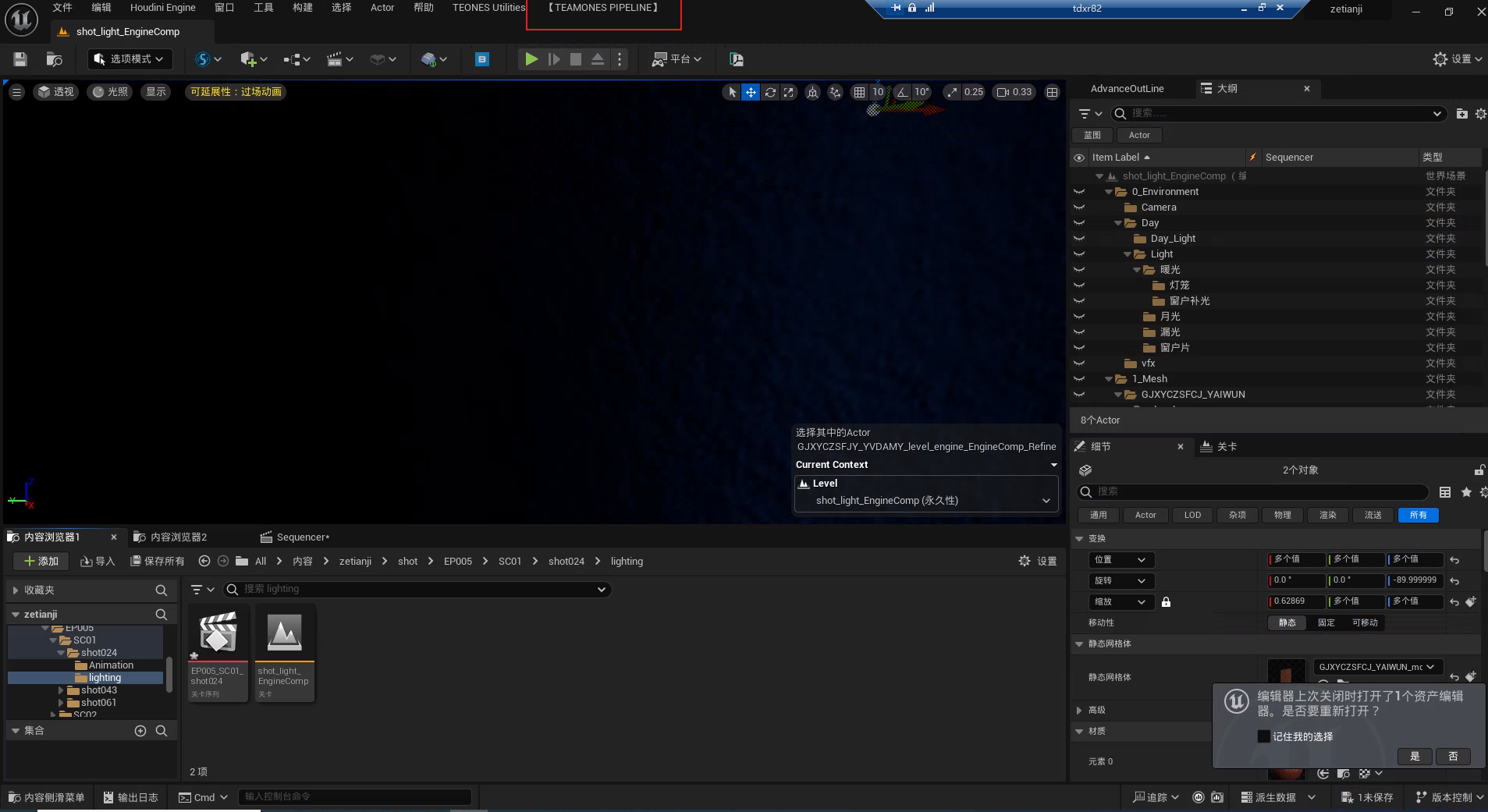Click the translate (move) tool in viewport

pyautogui.click(x=751, y=92)
